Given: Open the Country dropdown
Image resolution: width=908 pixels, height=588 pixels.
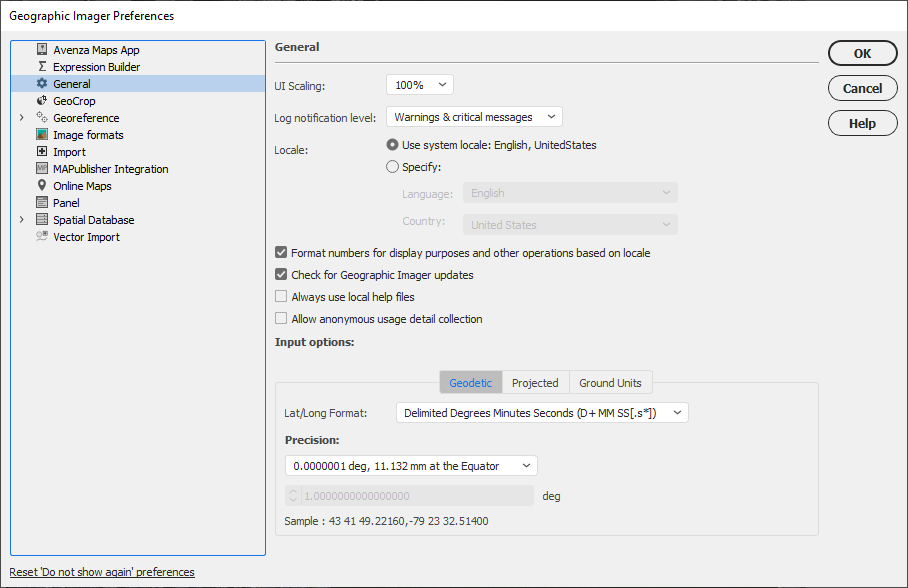Looking at the screenshot, I should pyautogui.click(x=570, y=225).
